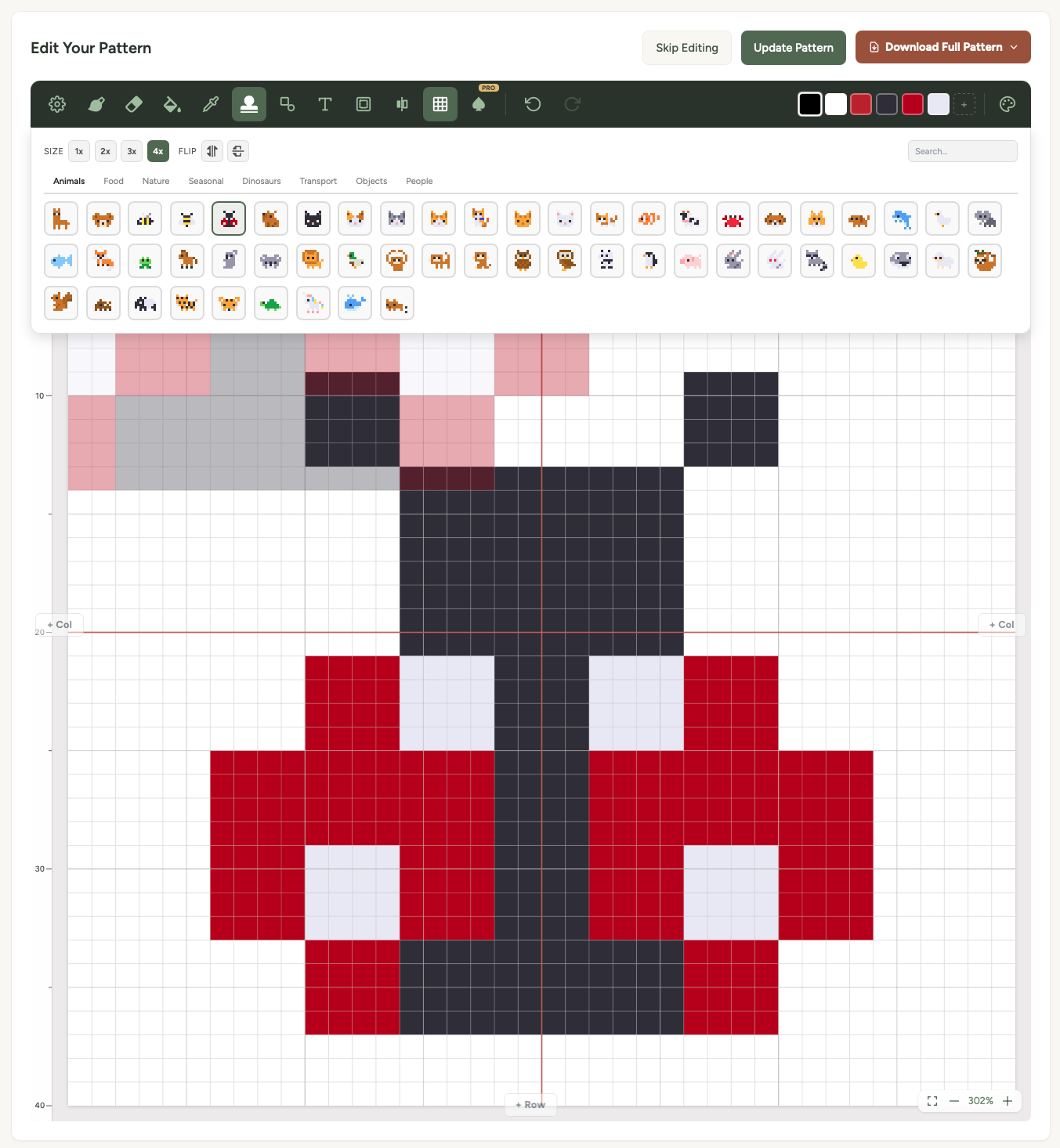1060x1148 pixels.
Task: Toggle the grid lines display
Action: point(440,104)
